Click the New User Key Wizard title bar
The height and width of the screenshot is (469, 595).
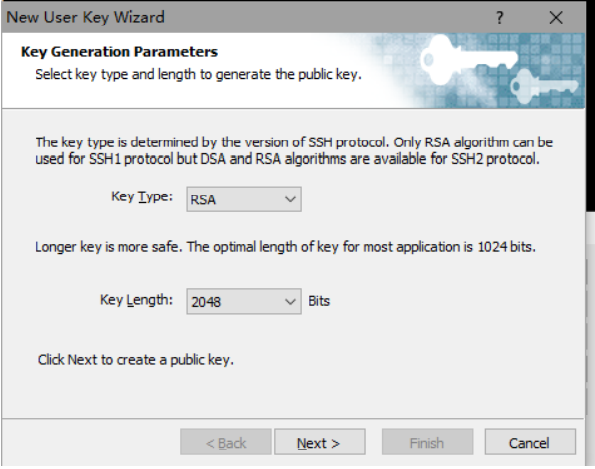(247, 17)
